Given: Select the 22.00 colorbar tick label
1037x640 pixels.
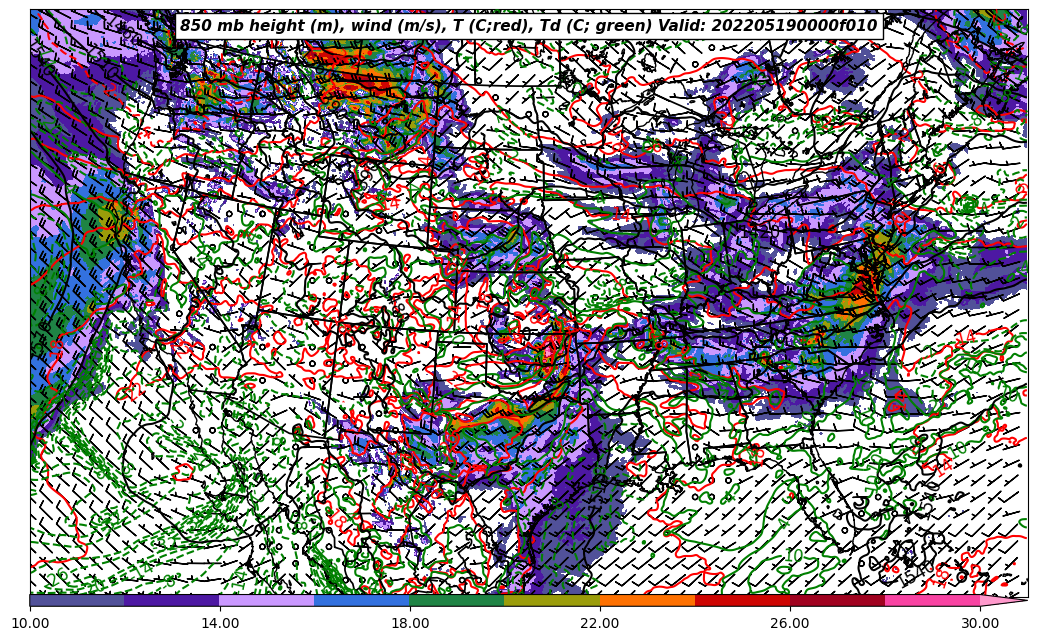Looking at the screenshot, I should click(x=600, y=623).
